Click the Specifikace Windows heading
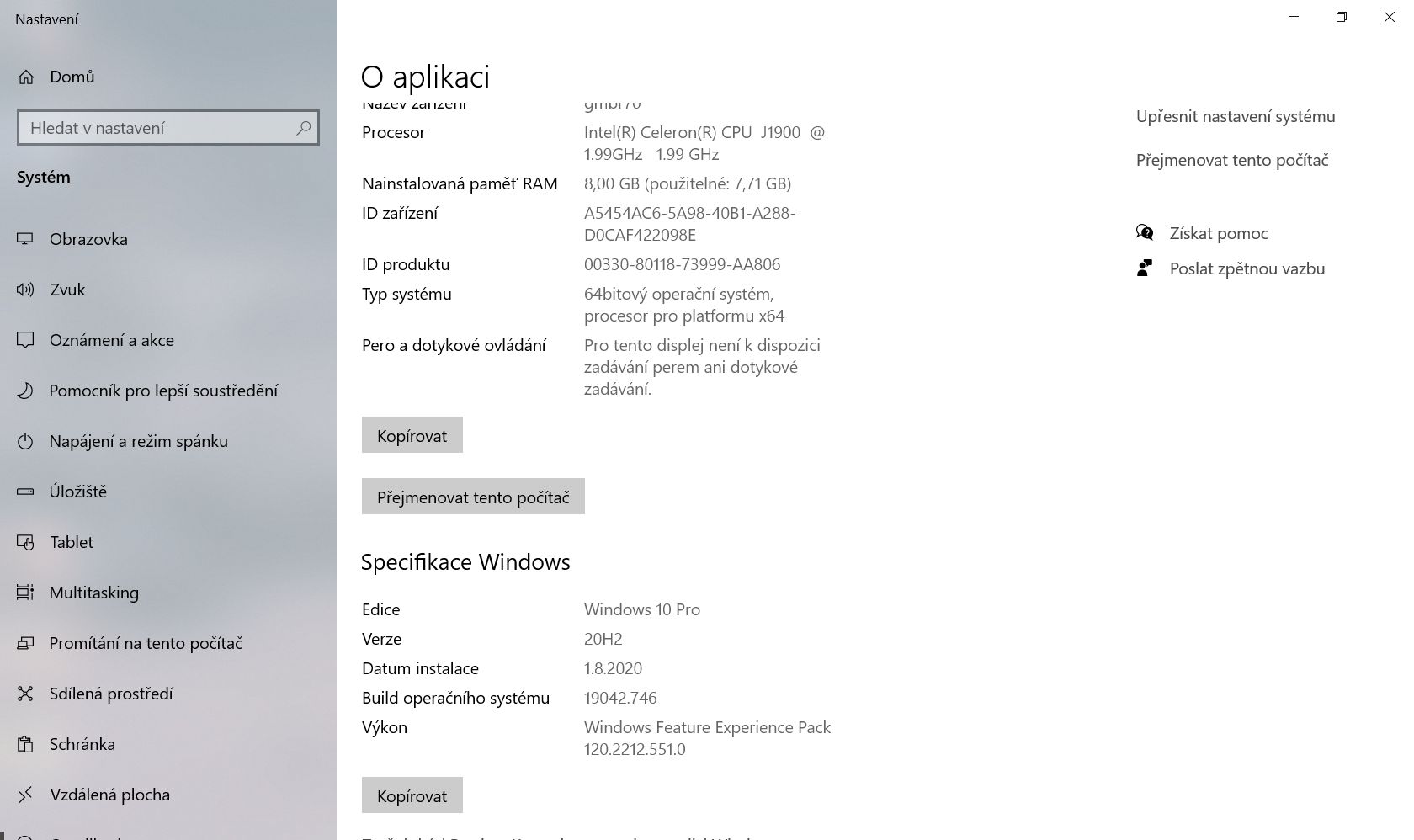Viewport: 1414px width, 840px height. pos(465,562)
